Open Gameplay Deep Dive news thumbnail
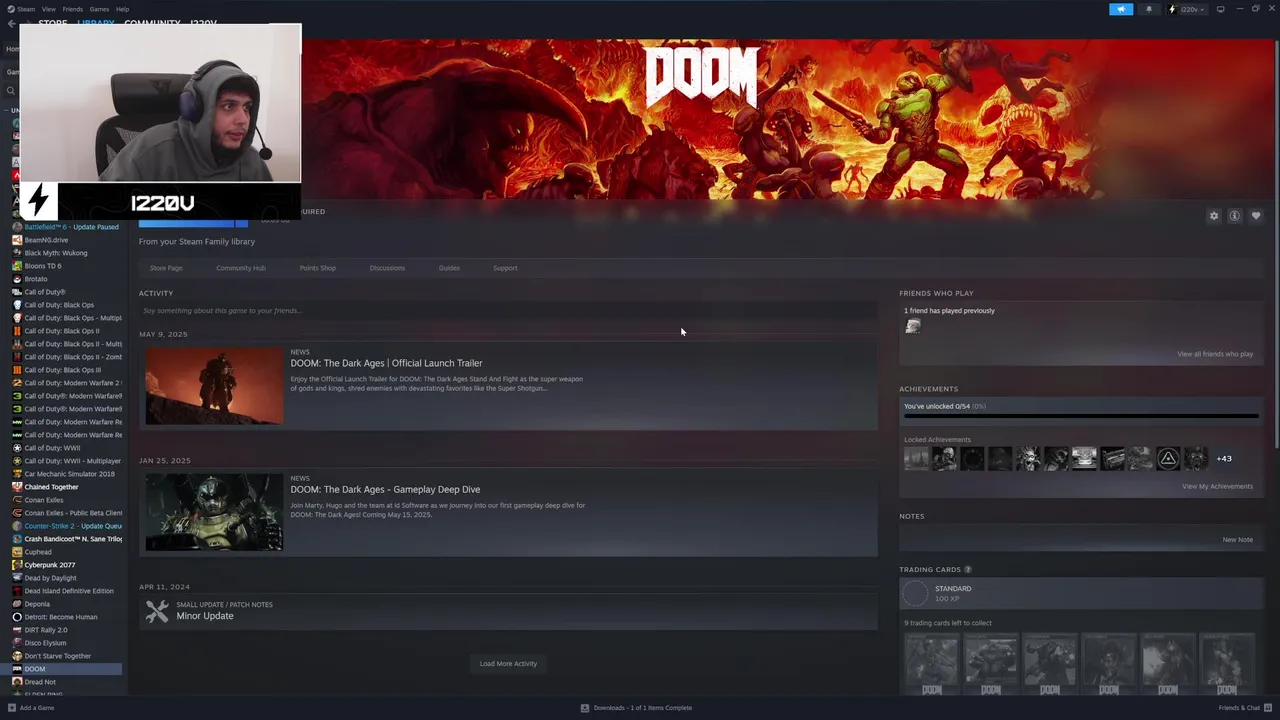 (214, 512)
